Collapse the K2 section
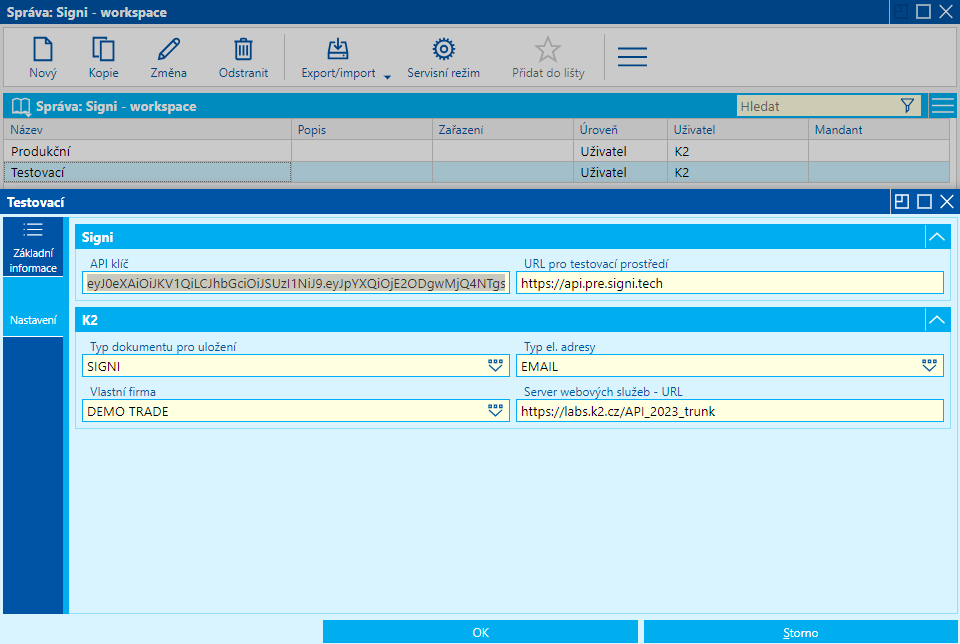 click(x=937, y=320)
